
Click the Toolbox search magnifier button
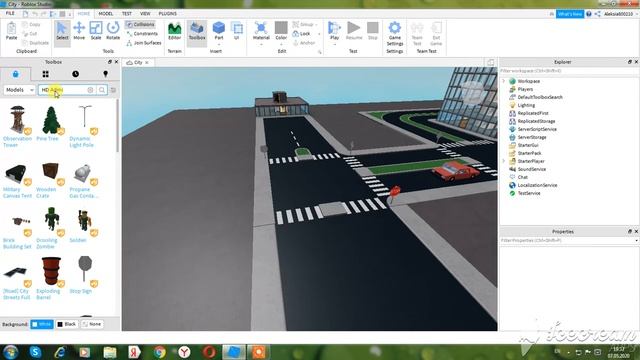pos(102,90)
